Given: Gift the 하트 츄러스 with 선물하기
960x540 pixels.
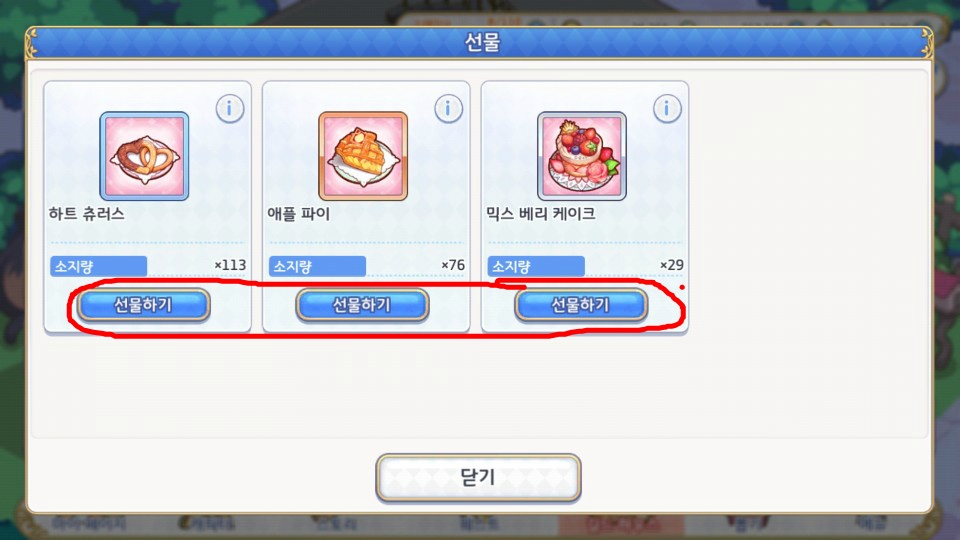Looking at the screenshot, I should point(144,305).
